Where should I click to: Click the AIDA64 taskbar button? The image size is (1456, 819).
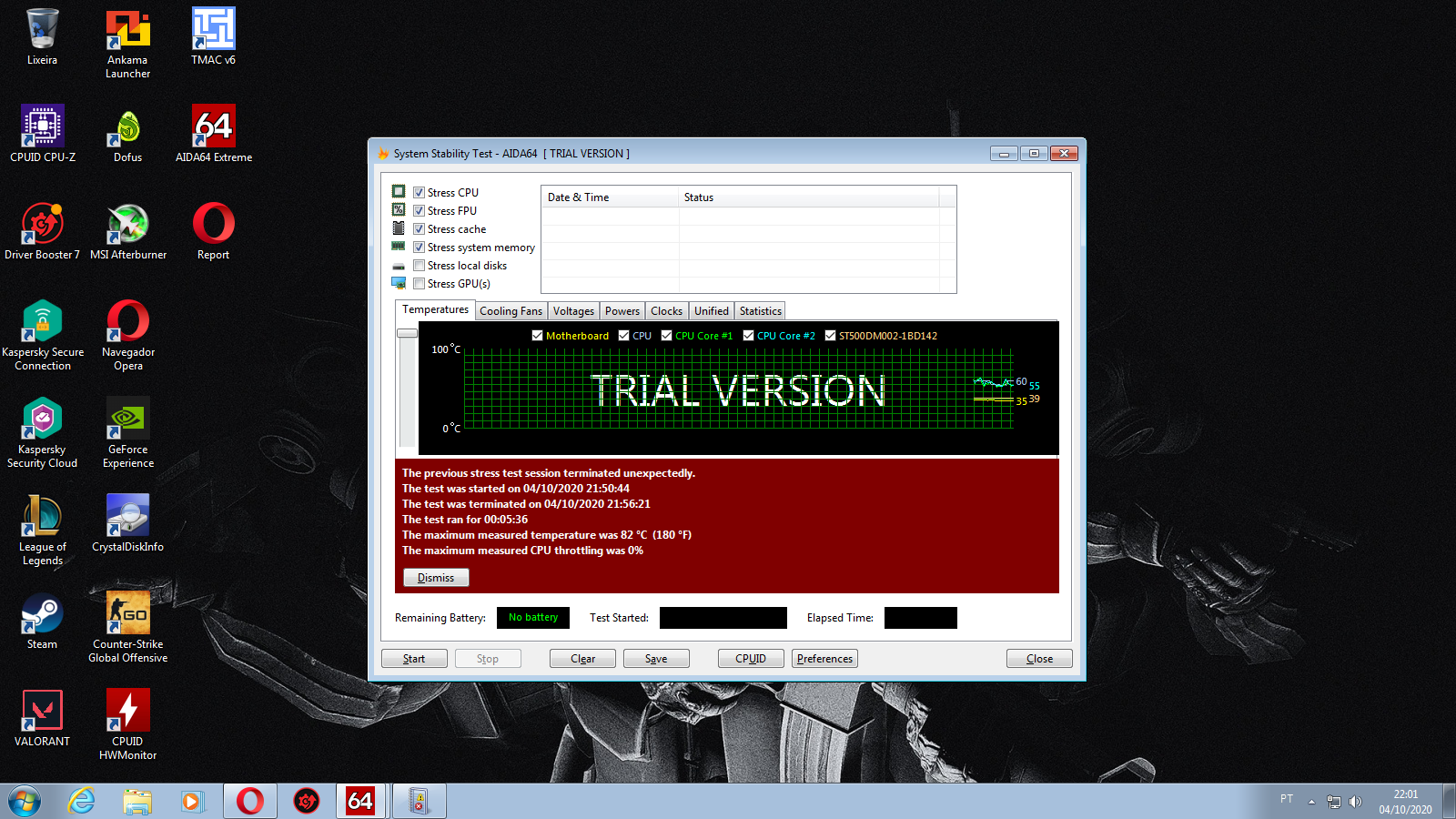pos(361,802)
